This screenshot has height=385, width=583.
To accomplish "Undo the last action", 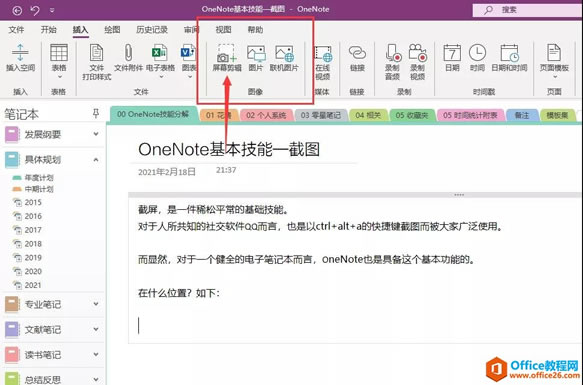I will [x=35, y=10].
